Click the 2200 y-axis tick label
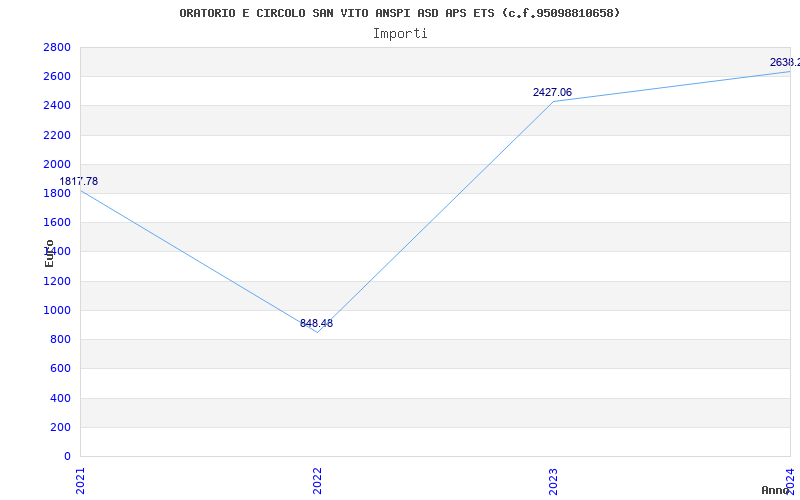This screenshot has height=500, width=800. [57, 136]
